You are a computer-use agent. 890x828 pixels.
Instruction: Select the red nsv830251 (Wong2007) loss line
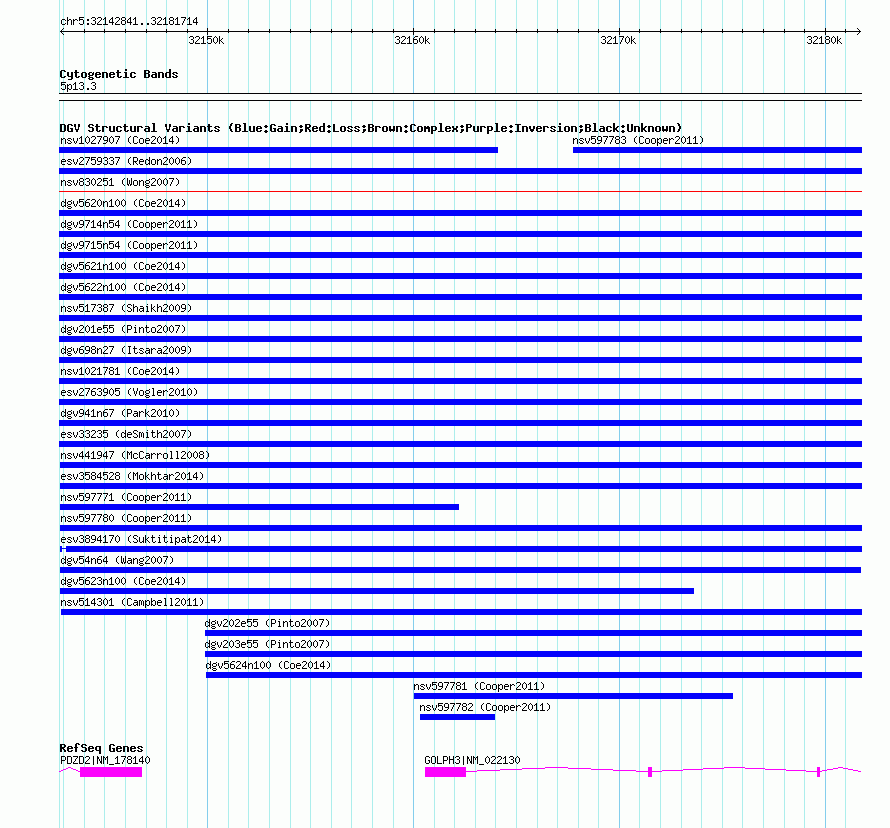tap(460, 192)
